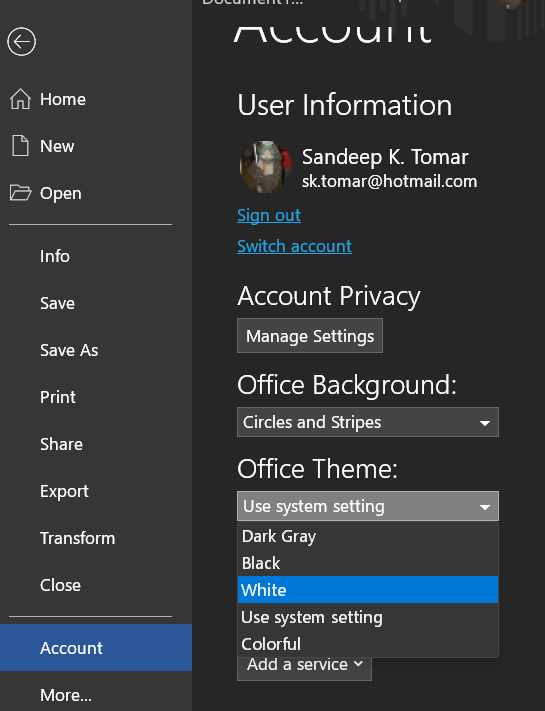The image size is (545, 711).
Task: Click the New blank document icon
Action: 20,146
